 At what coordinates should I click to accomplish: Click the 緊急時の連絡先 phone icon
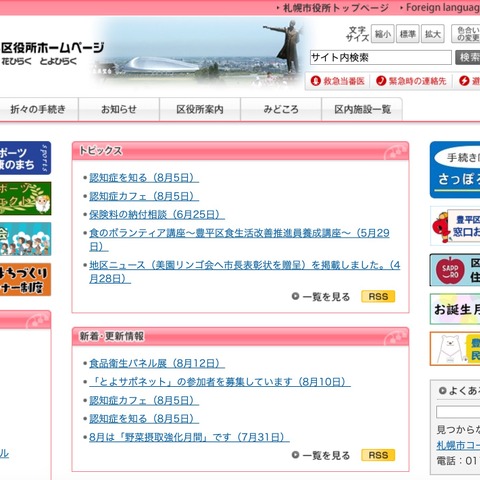pos(381,81)
